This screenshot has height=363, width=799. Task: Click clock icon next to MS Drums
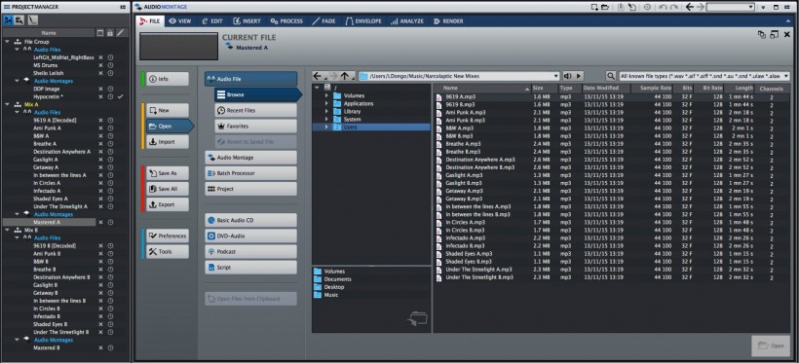point(110,65)
